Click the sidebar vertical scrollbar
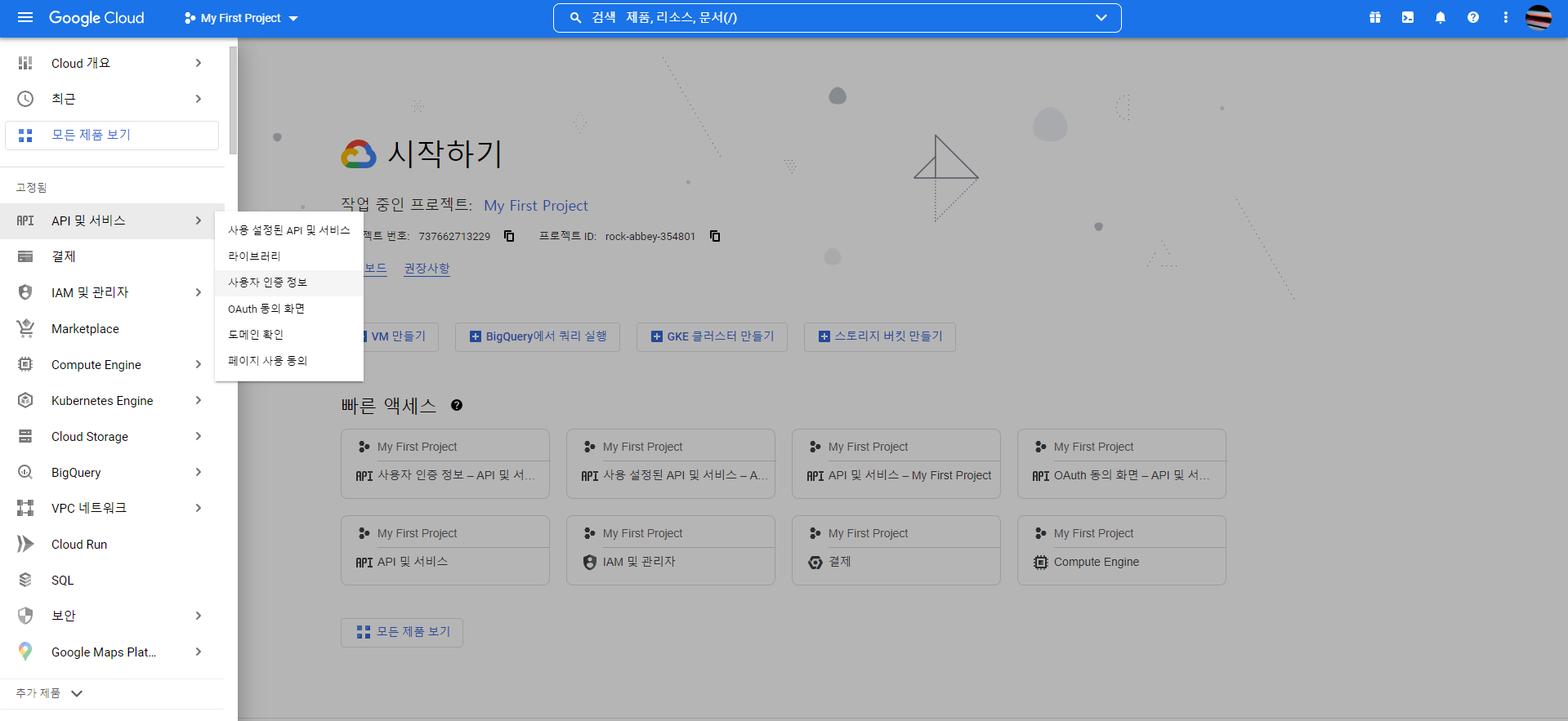This screenshot has height=721, width=1568. click(233, 100)
